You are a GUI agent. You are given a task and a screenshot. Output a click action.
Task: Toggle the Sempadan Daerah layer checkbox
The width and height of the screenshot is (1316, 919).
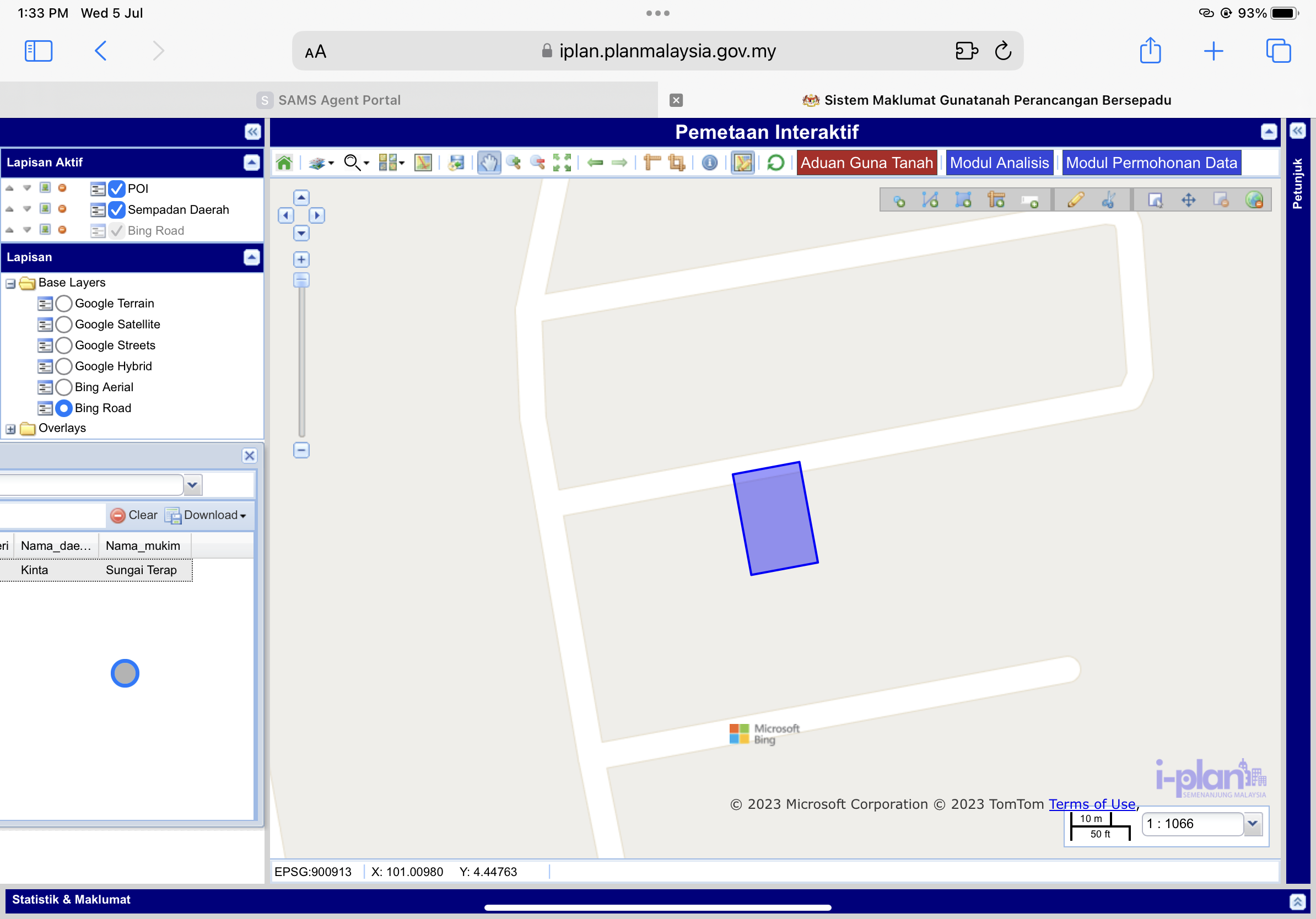click(x=116, y=210)
